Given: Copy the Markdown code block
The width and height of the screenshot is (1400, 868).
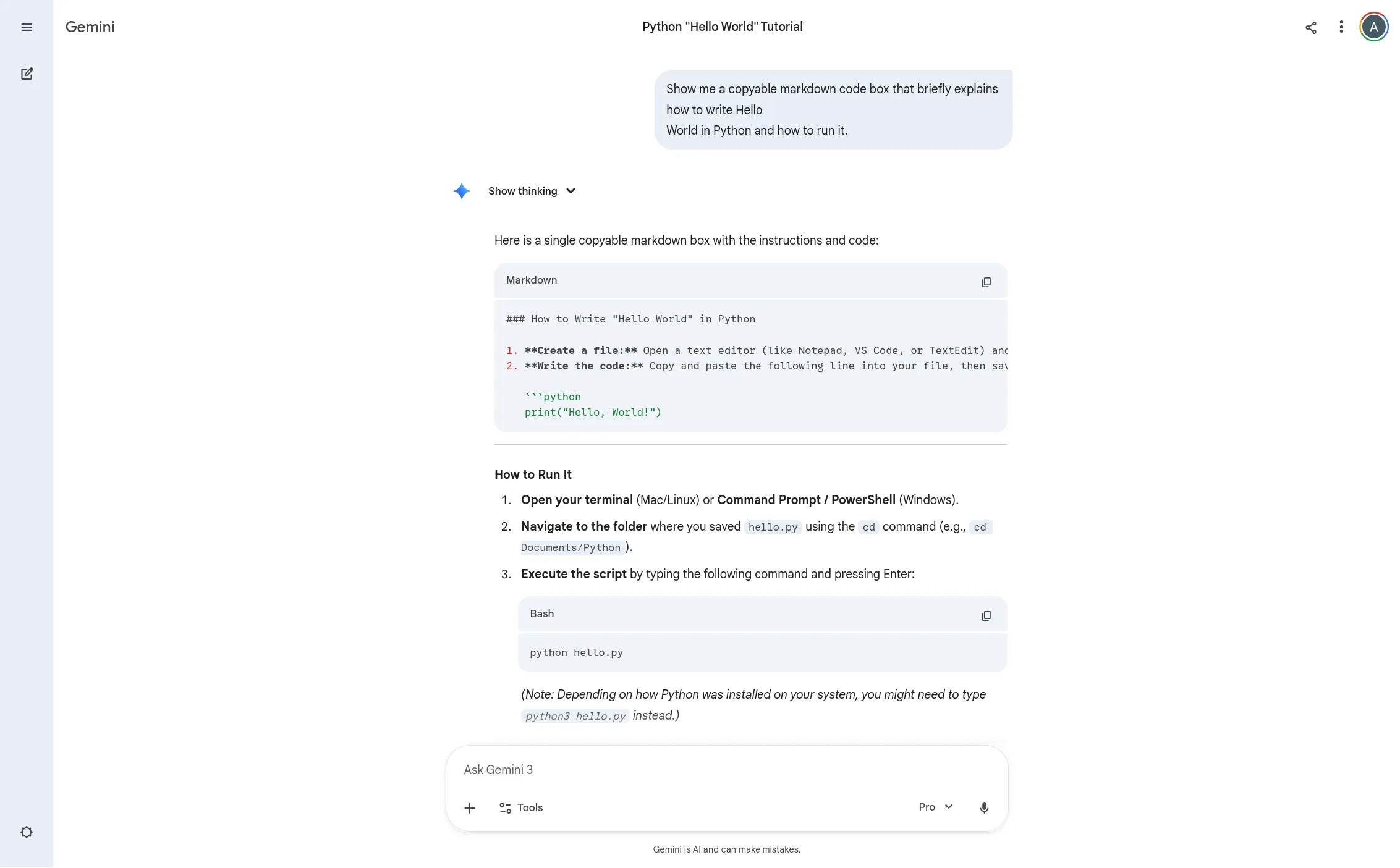Looking at the screenshot, I should 986,282.
